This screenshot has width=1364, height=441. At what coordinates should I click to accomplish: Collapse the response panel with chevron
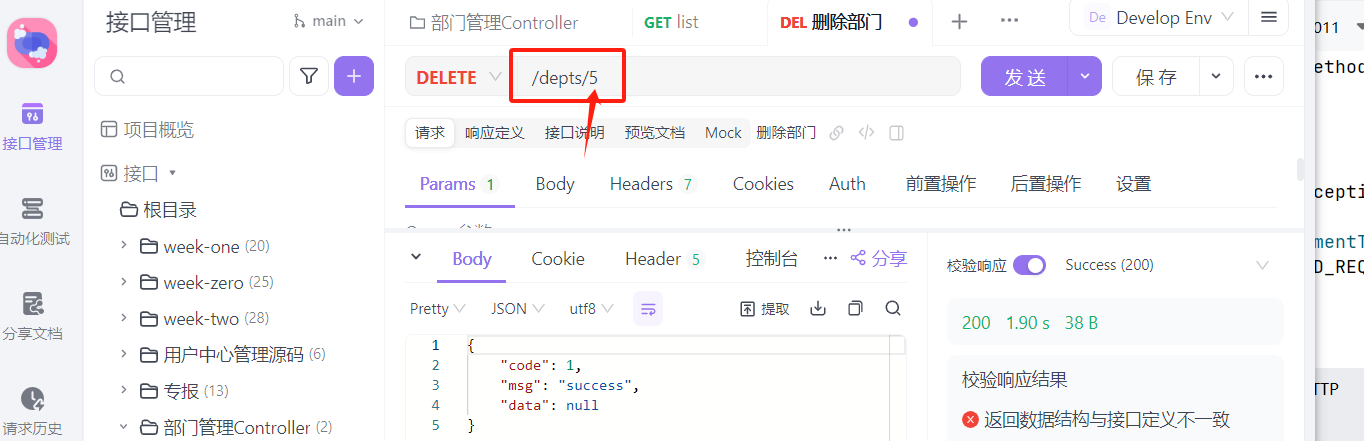pos(416,259)
